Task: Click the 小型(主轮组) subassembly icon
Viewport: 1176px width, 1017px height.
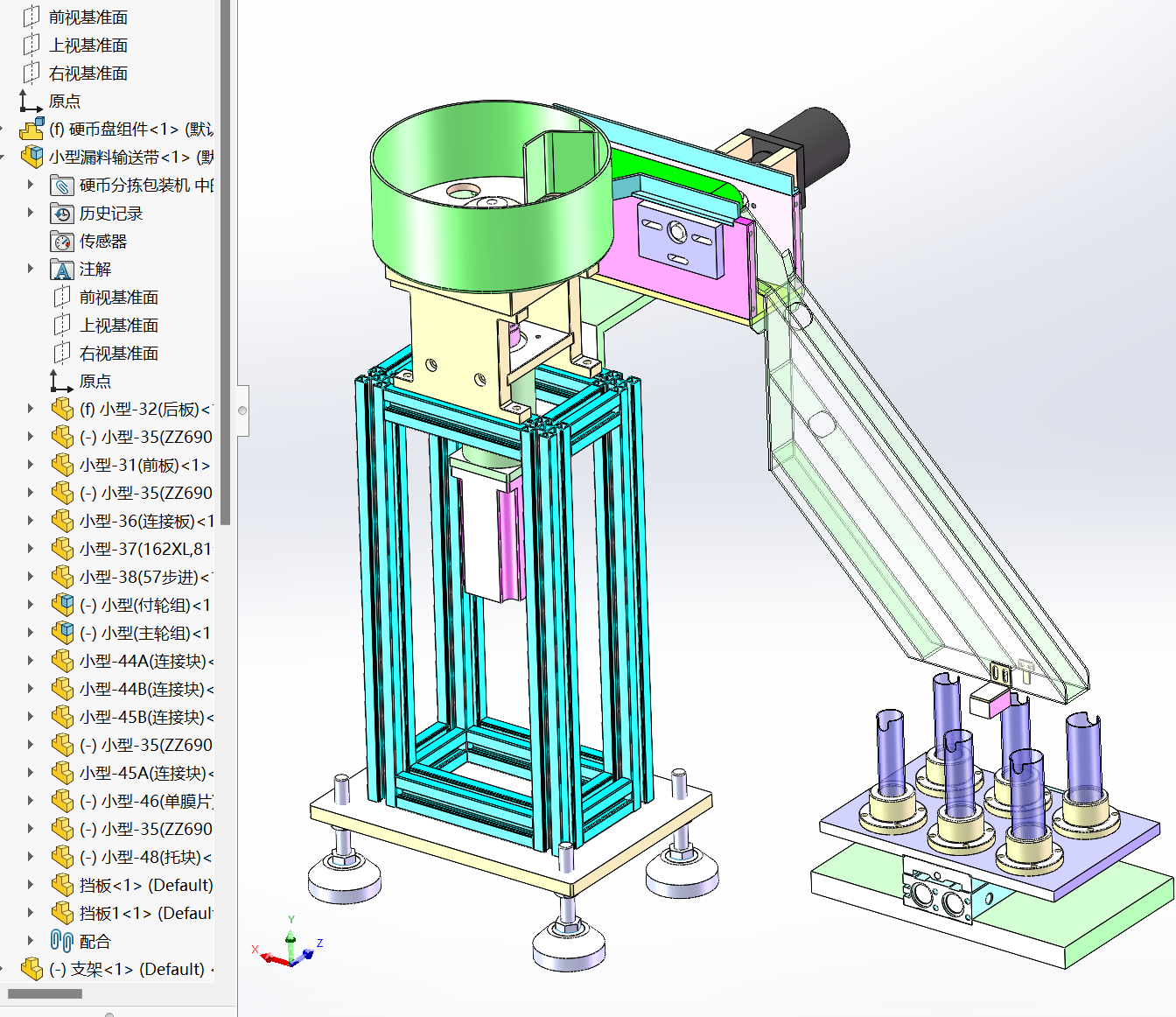Action: click(62, 634)
